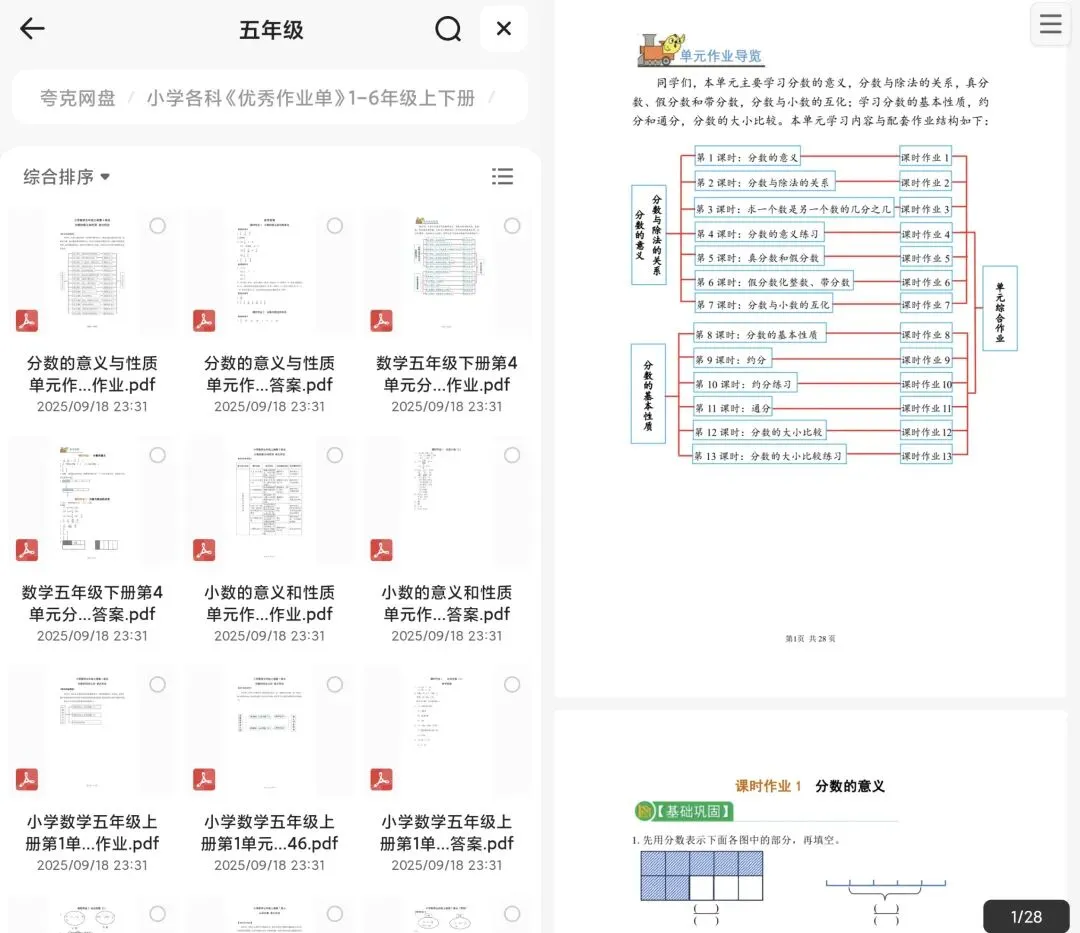Select checkbox for 数学五年级下册第4单元分...作业.pdf
The image size is (1080, 933).
click(x=512, y=226)
